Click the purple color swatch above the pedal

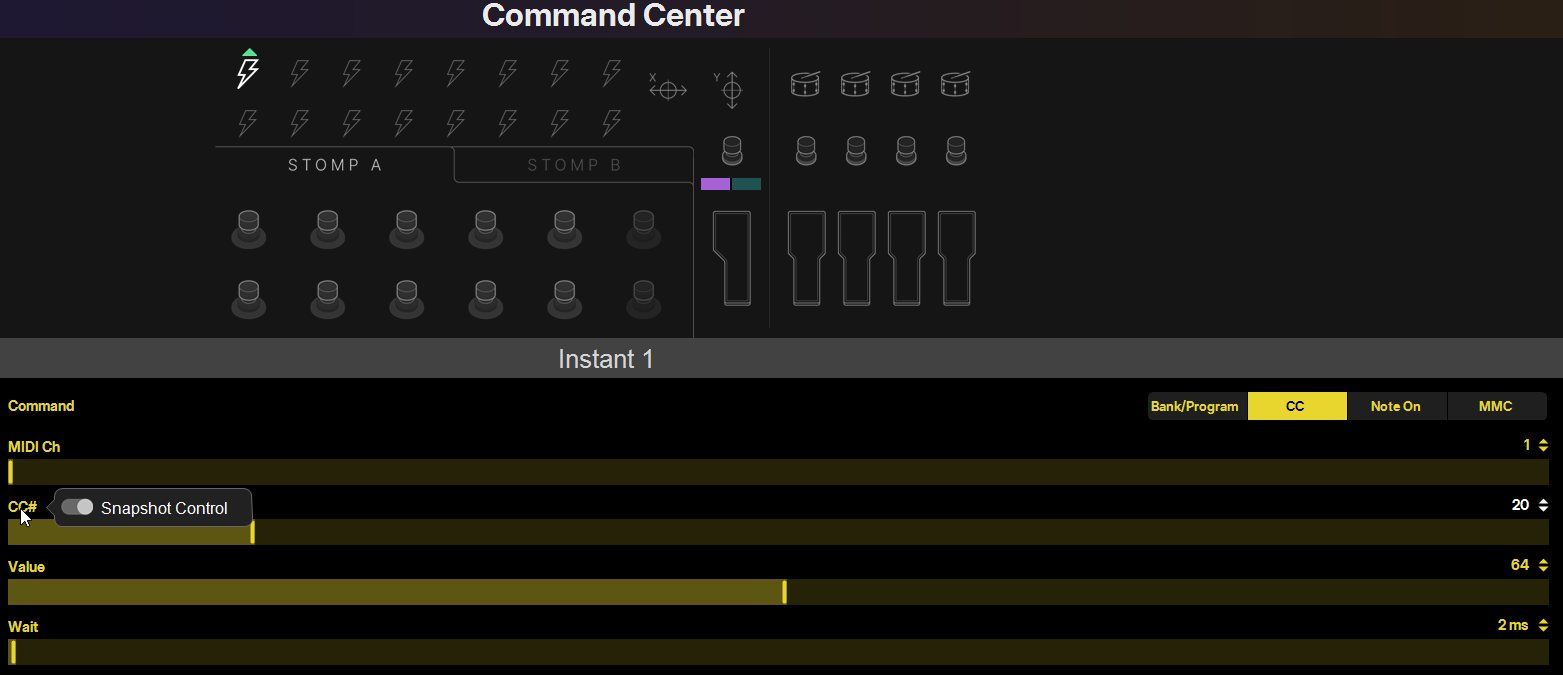715,184
